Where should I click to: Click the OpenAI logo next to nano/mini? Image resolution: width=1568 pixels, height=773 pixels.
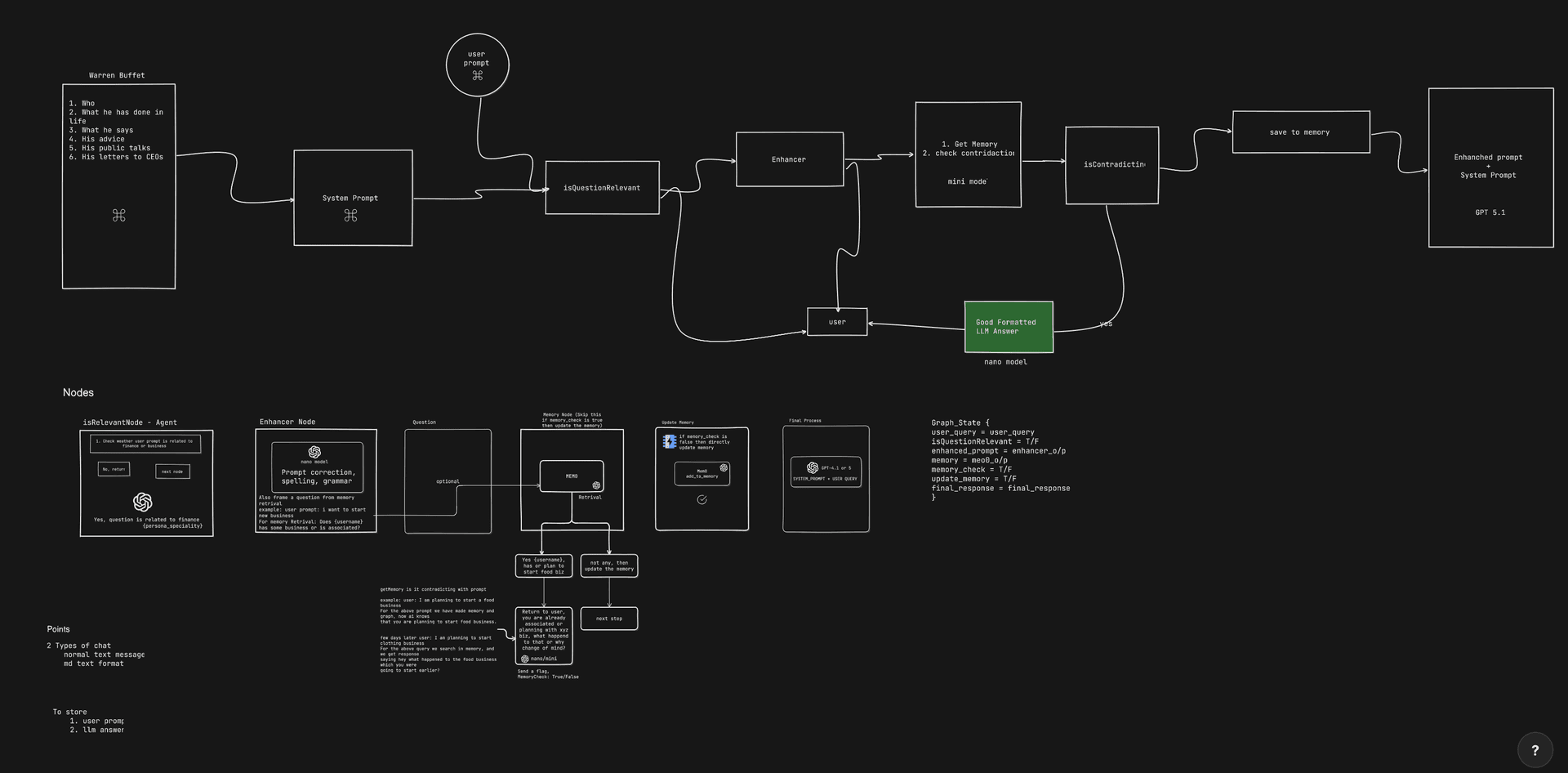(x=524, y=659)
